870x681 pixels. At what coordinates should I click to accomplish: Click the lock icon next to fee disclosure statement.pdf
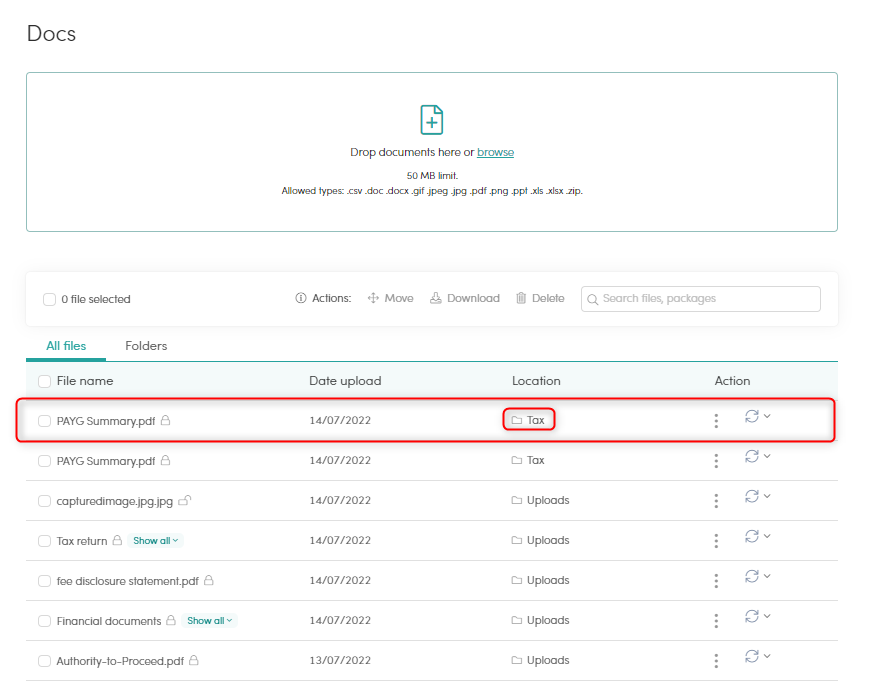[x=209, y=580]
